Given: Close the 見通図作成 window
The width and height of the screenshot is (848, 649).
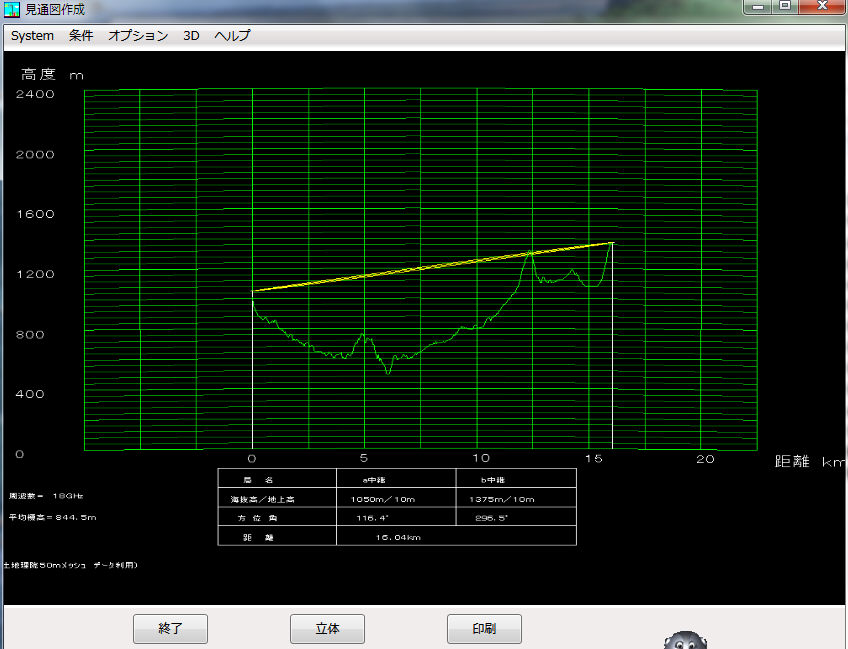Looking at the screenshot, I should pyautogui.click(x=823, y=6).
